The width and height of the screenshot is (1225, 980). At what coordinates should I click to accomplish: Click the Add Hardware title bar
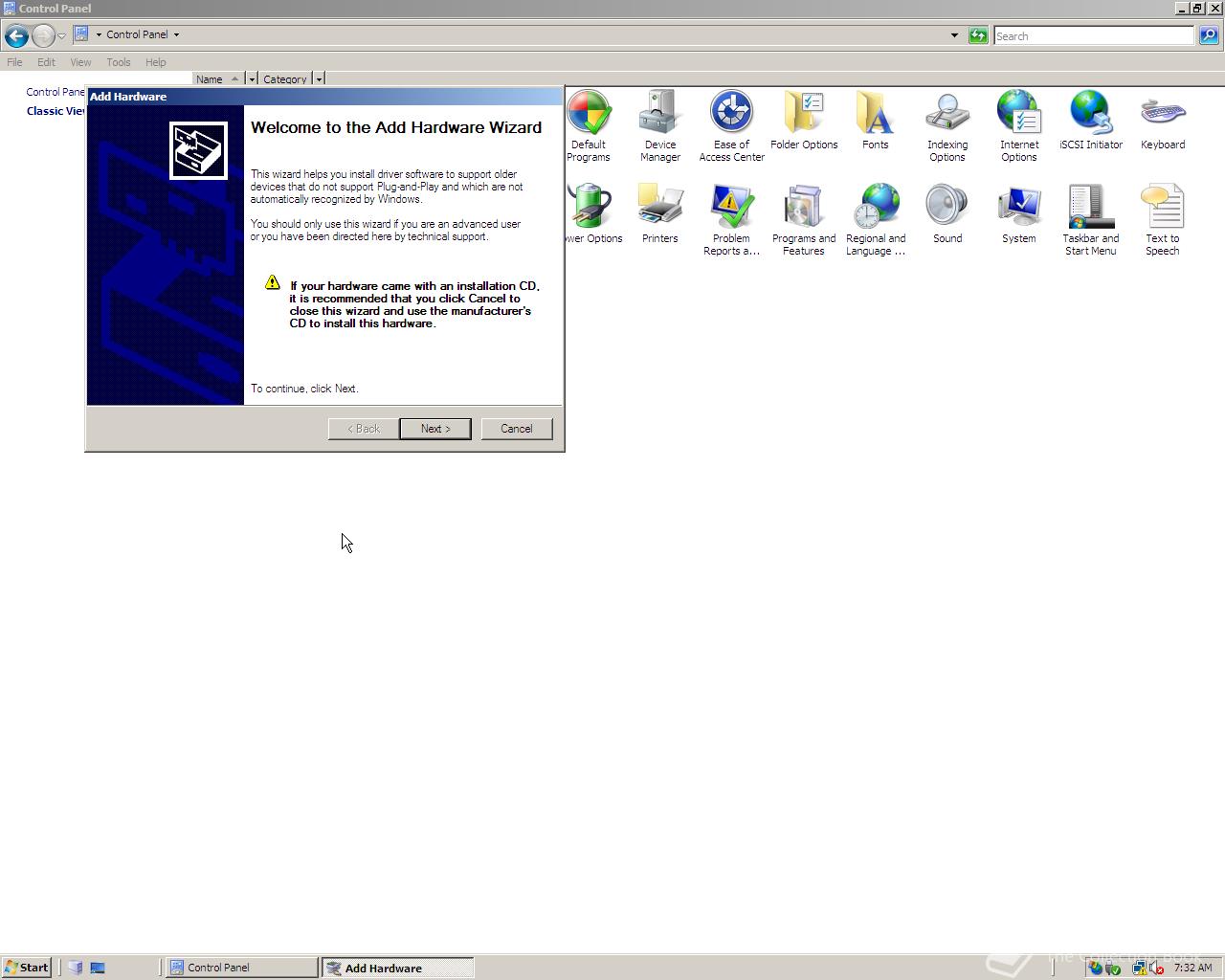(x=324, y=97)
